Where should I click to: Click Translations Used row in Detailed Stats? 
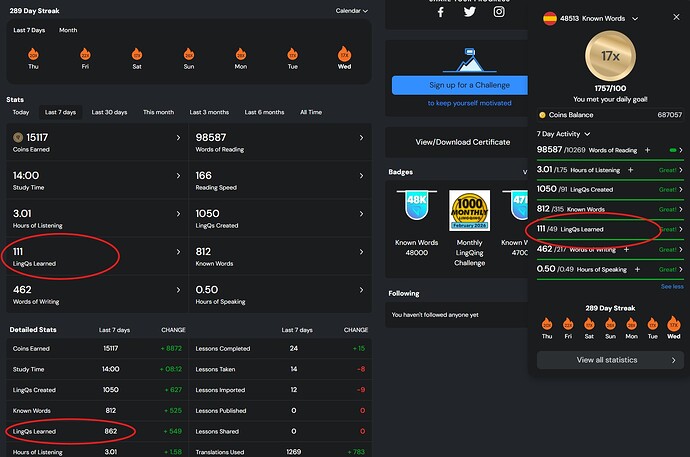(x=280, y=452)
